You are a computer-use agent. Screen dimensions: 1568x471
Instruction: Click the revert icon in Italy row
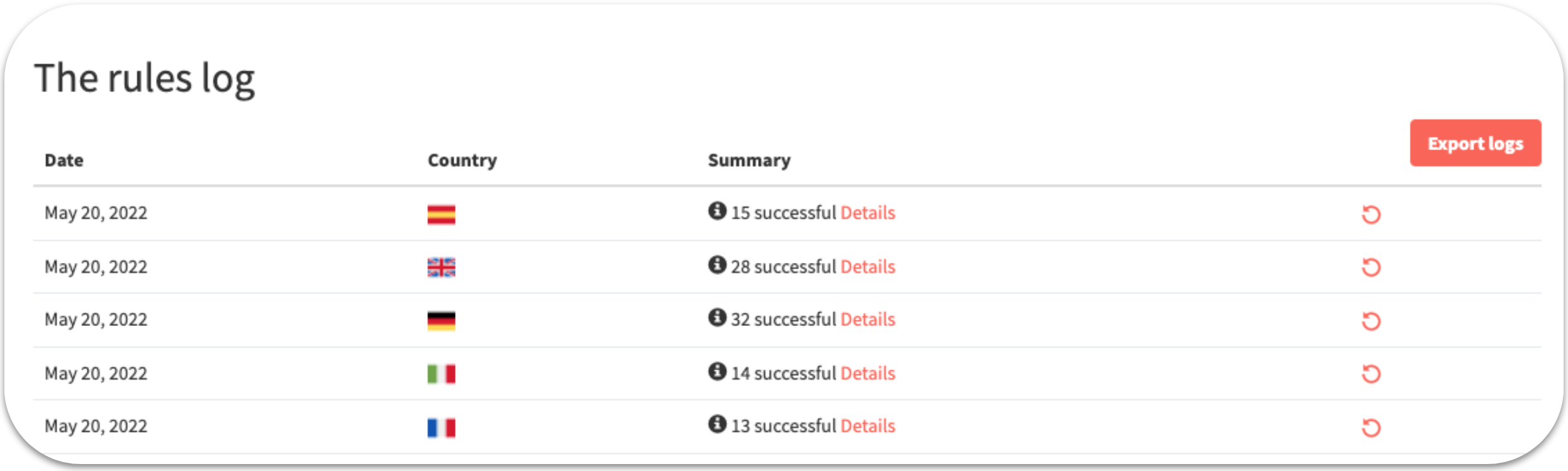pyautogui.click(x=1371, y=374)
